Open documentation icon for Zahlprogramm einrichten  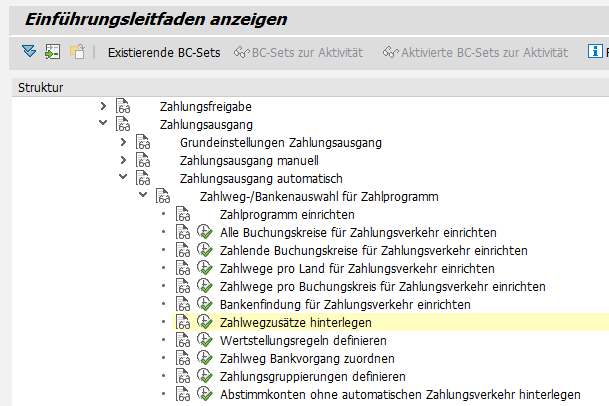click(x=183, y=214)
